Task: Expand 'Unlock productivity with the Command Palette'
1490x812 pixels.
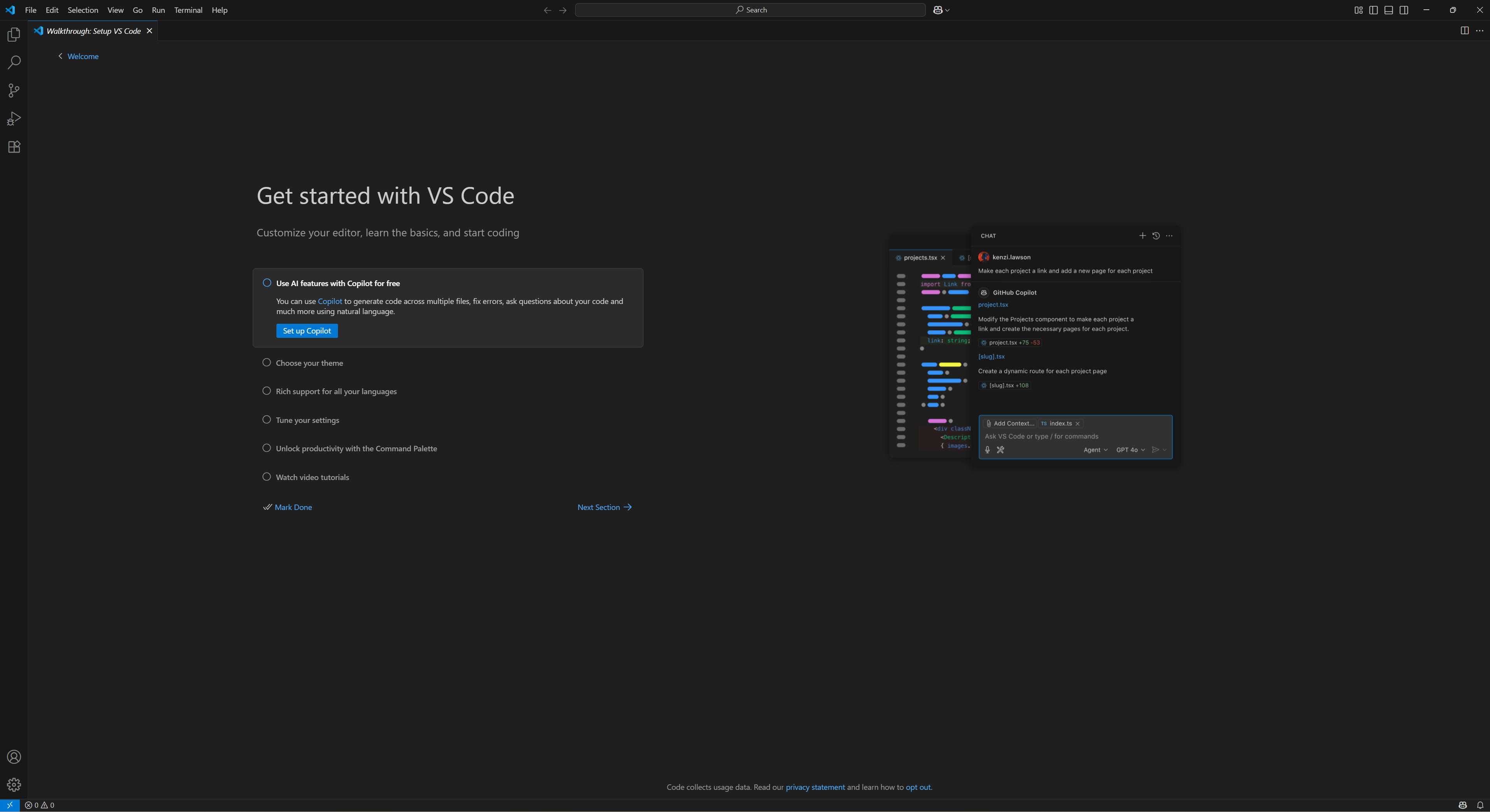Action: (356, 449)
